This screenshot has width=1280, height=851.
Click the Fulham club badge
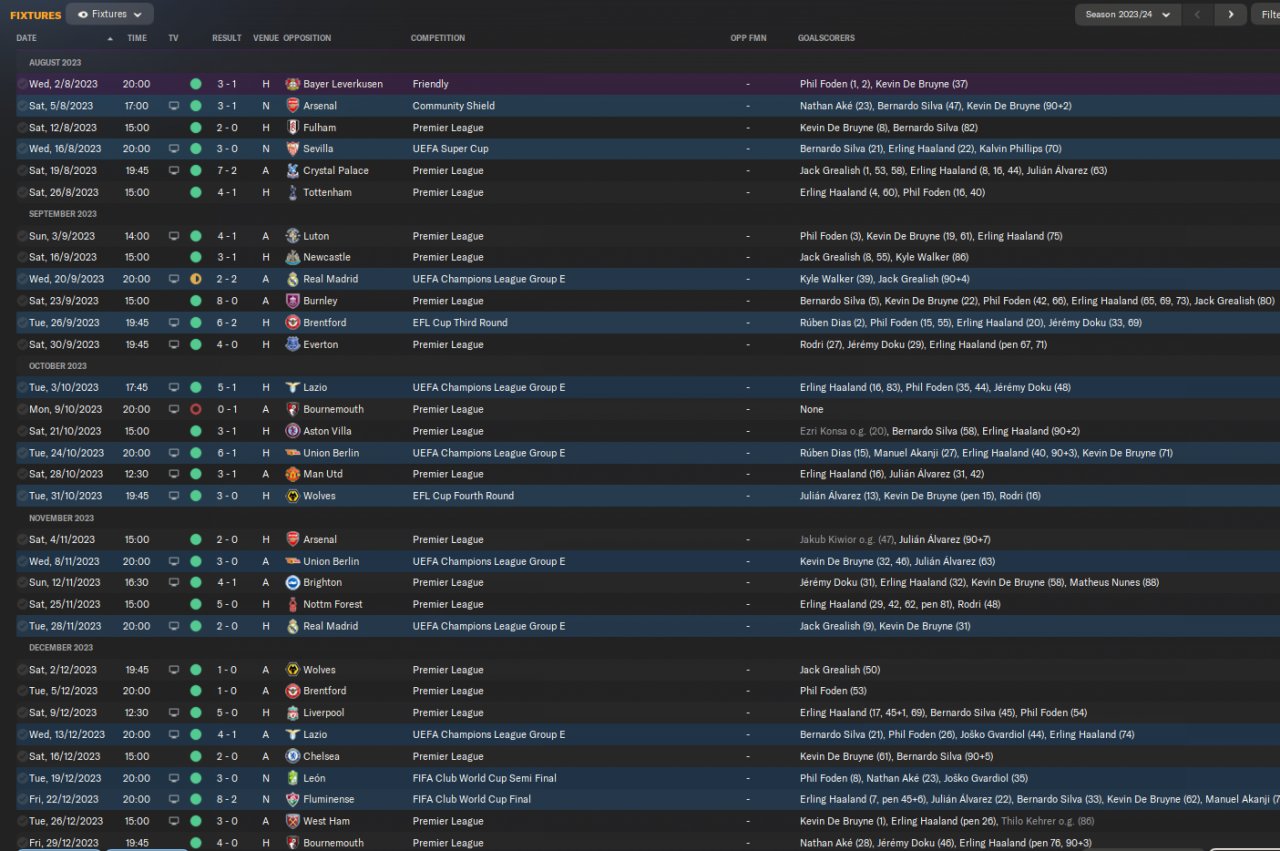(292, 128)
